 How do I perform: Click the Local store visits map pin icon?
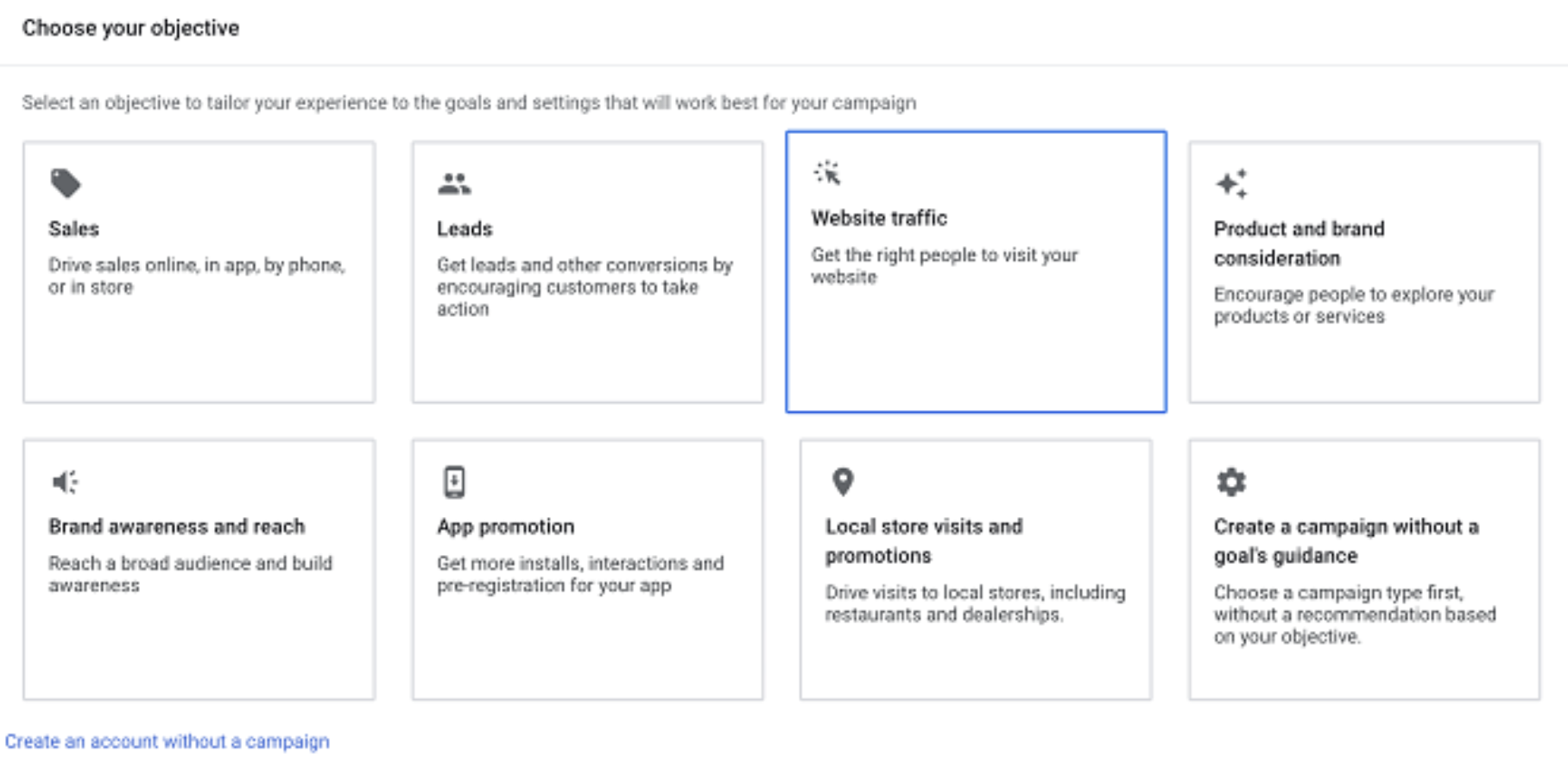tap(843, 482)
